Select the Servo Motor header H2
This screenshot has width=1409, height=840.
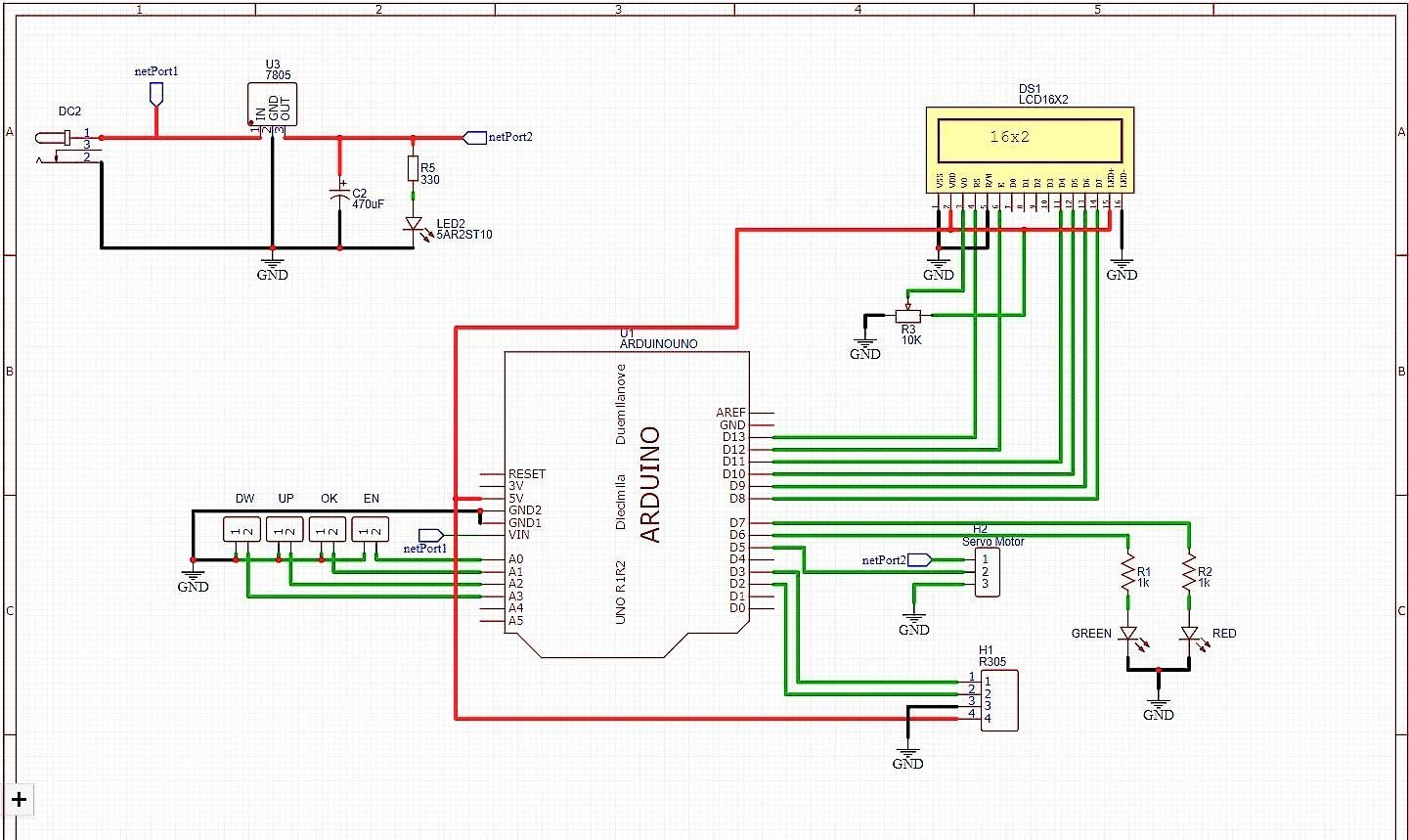988,572
